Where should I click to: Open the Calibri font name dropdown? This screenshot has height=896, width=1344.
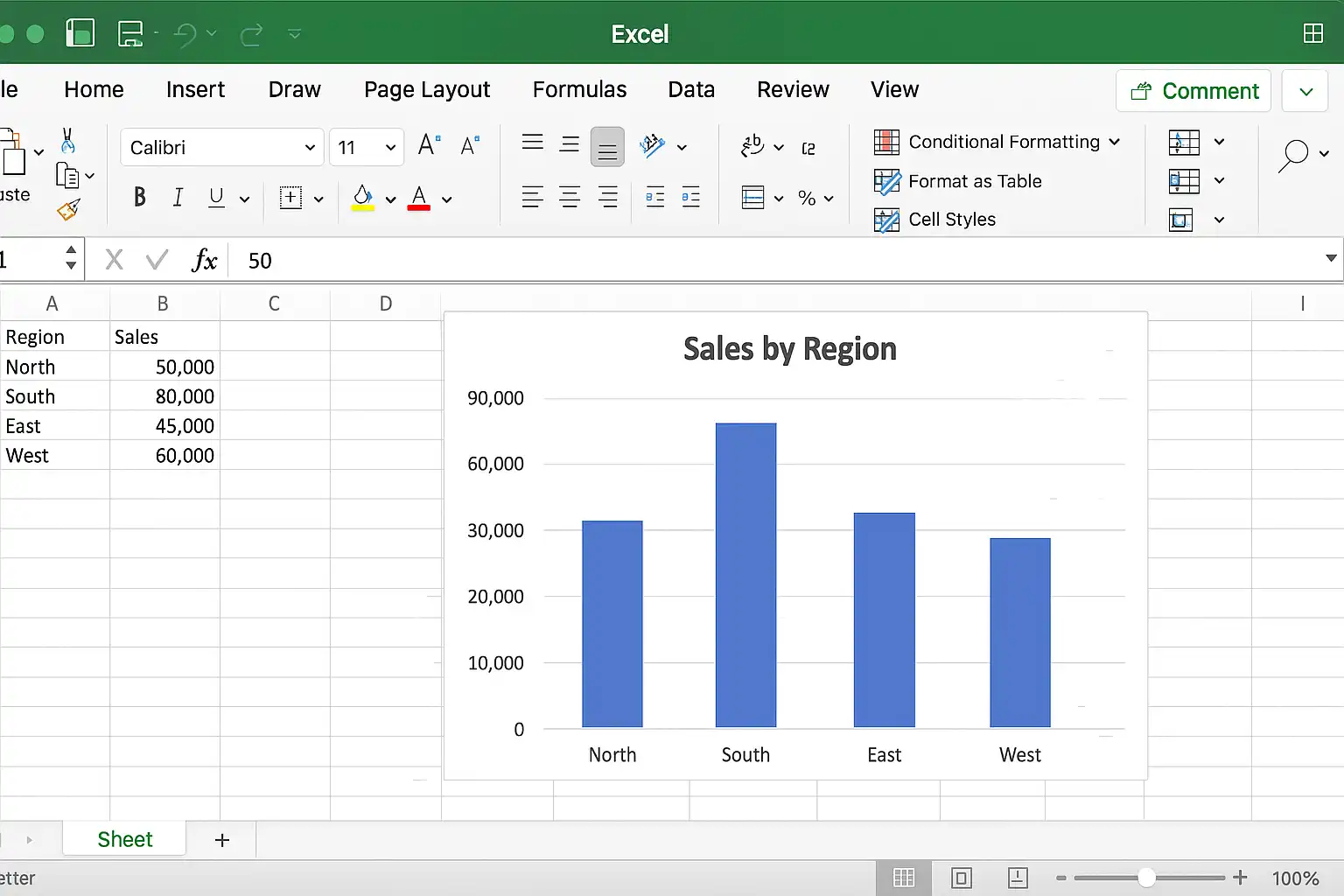[x=221, y=147]
